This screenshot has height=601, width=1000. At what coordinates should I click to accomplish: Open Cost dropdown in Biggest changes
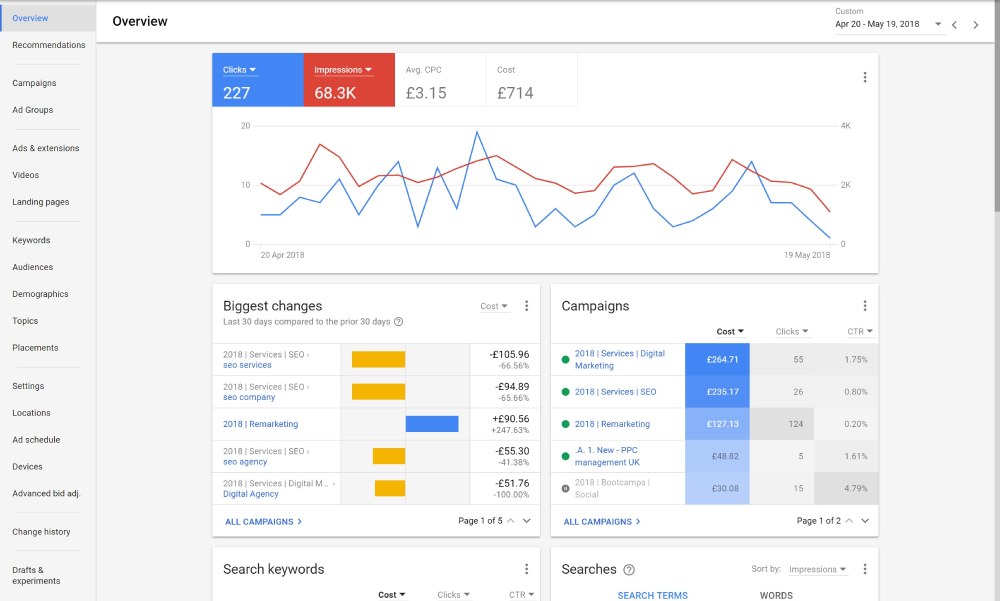coord(494,306)
